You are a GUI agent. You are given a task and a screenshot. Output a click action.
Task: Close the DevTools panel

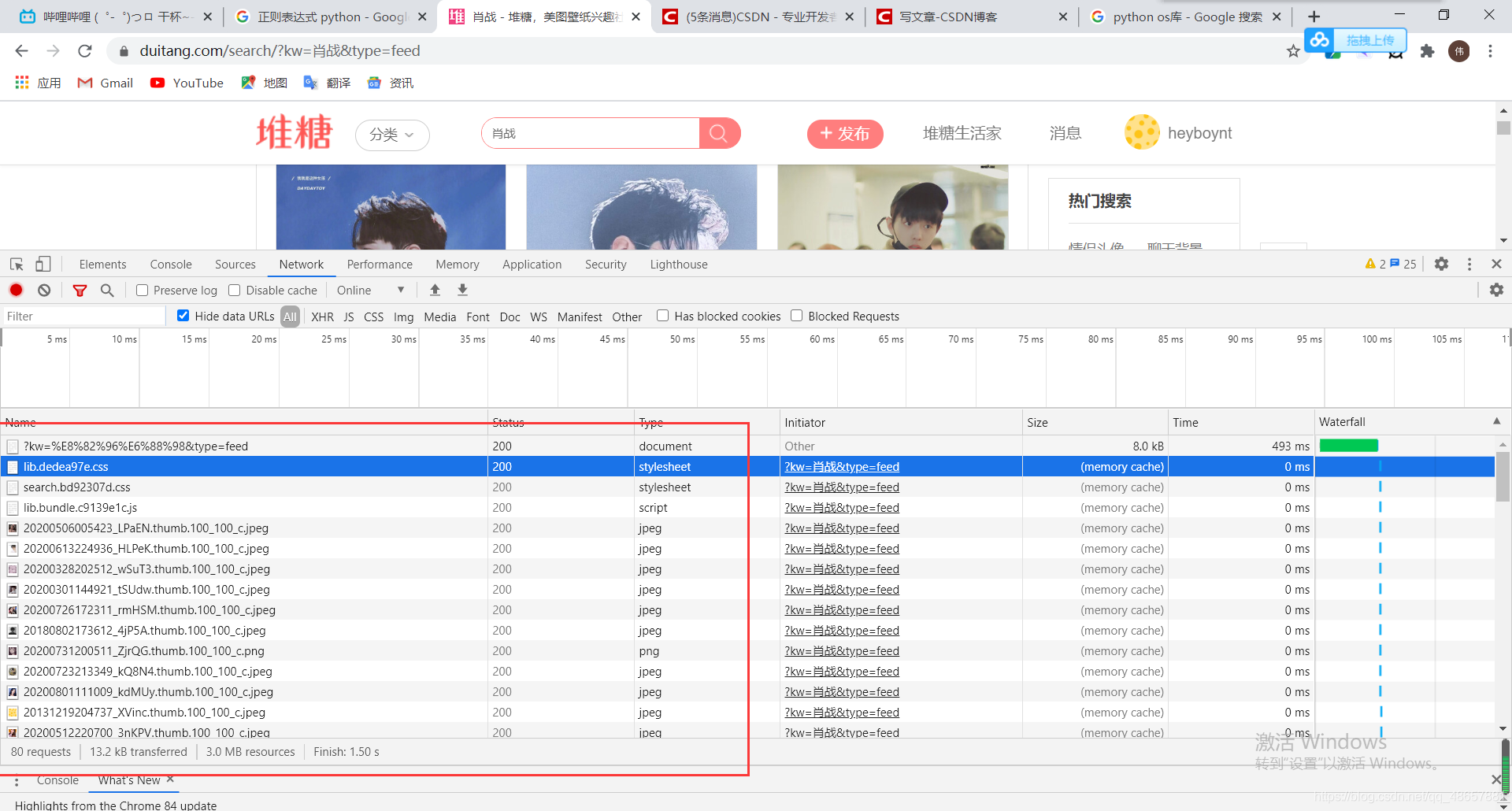coord(1496,264)
